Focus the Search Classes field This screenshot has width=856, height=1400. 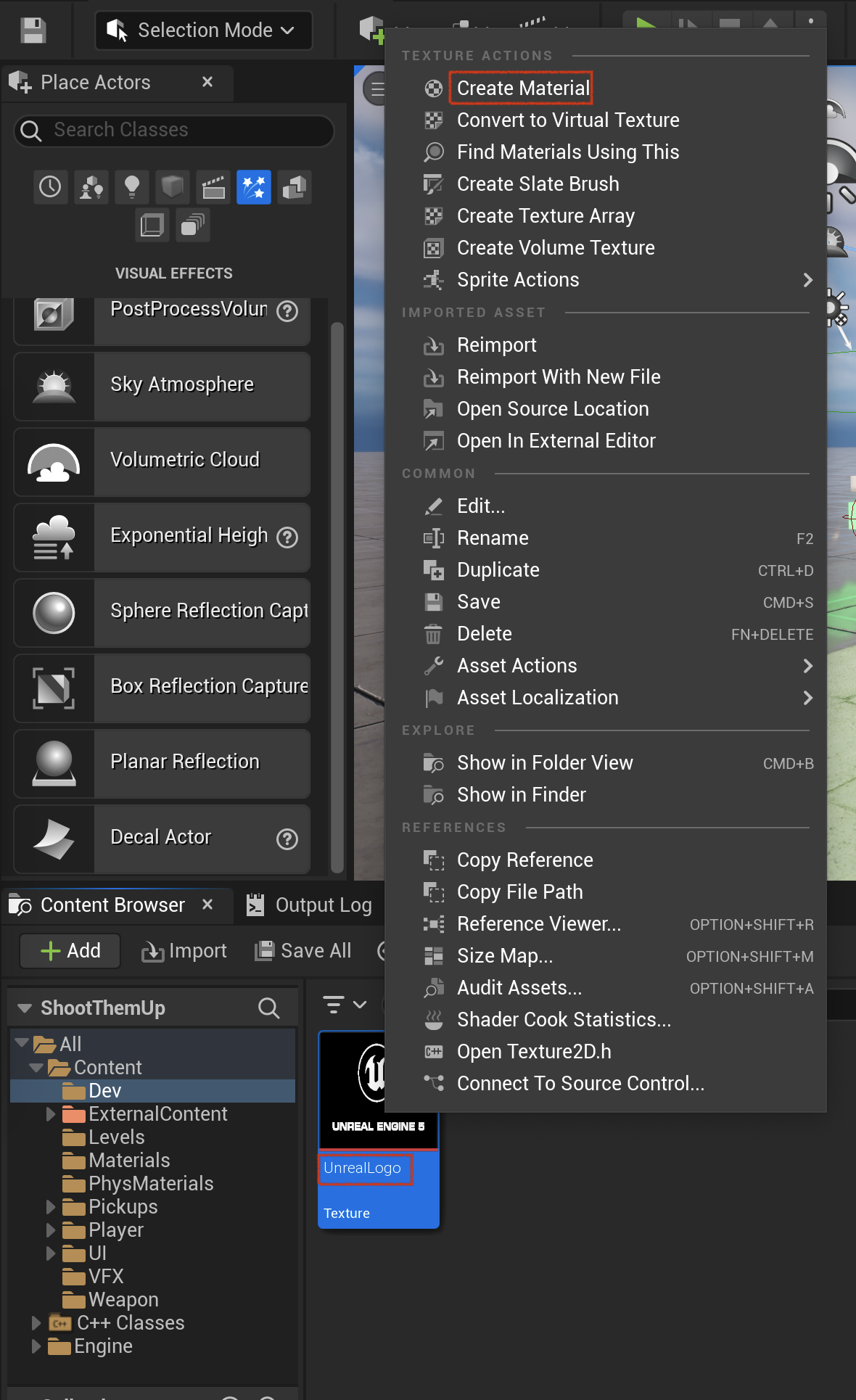coord(174,130)
